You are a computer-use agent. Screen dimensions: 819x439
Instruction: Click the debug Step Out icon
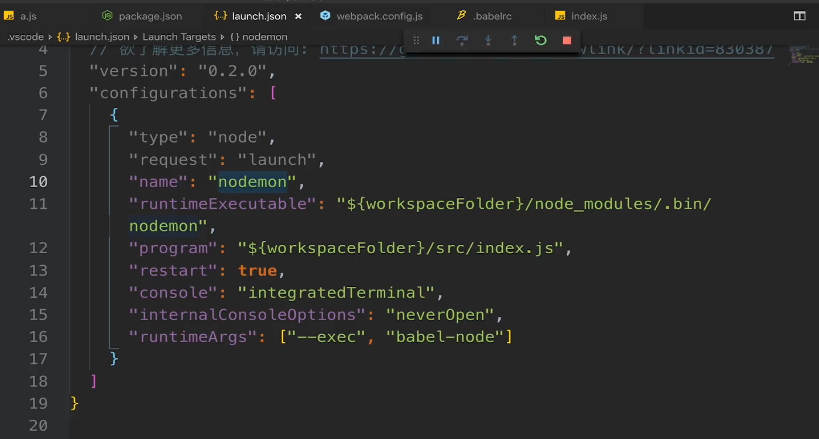click(x=514, y=40)
